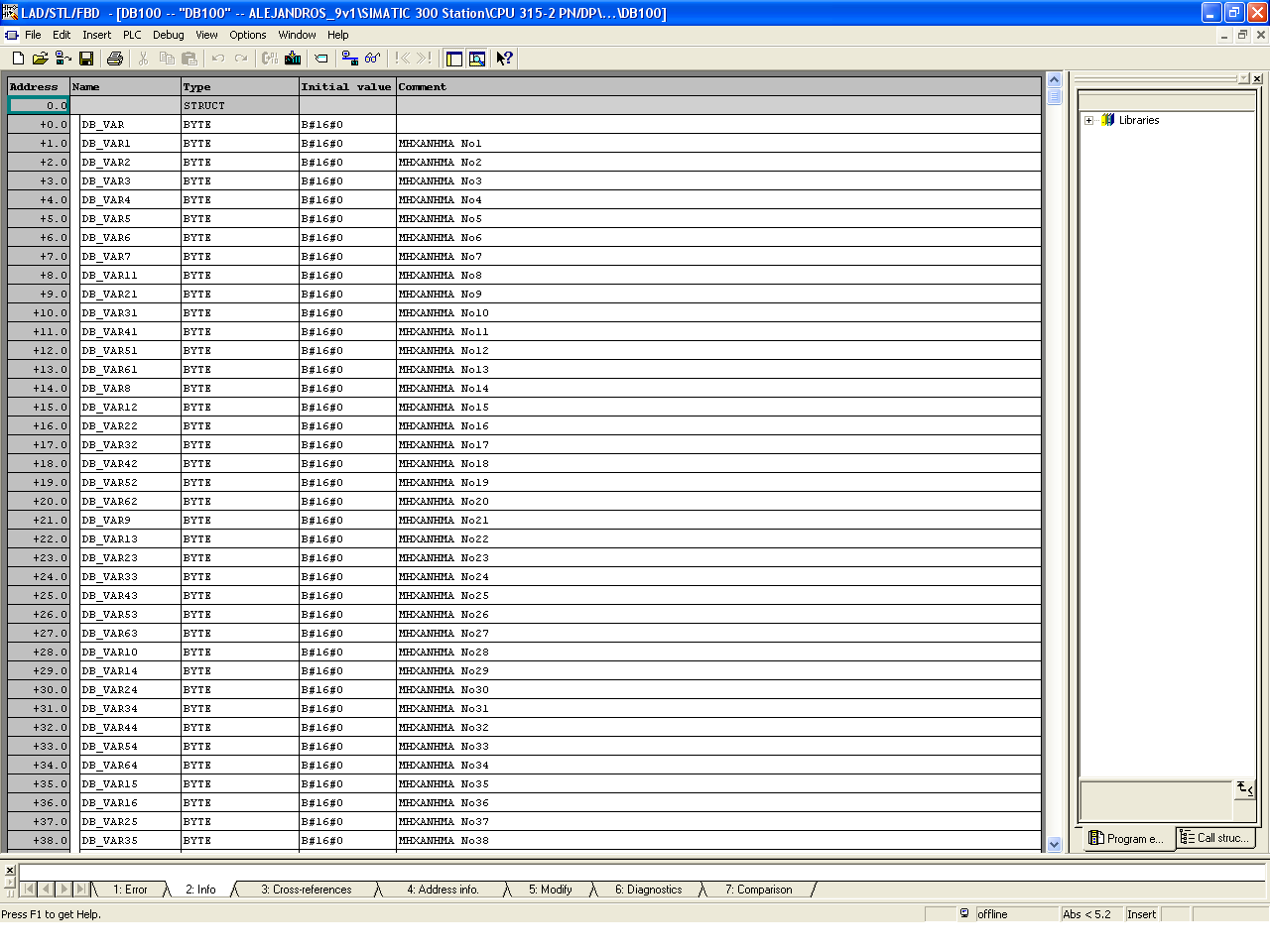
Task: Click the context Help pointer icon
Action: (505, 59)
